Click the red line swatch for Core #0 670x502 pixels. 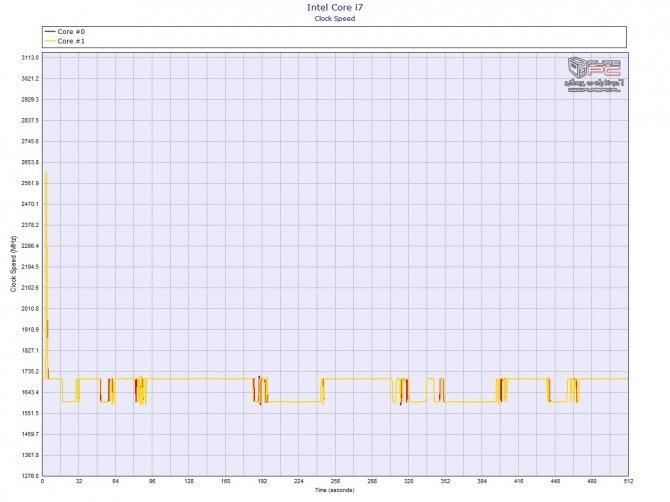(50, 32)
